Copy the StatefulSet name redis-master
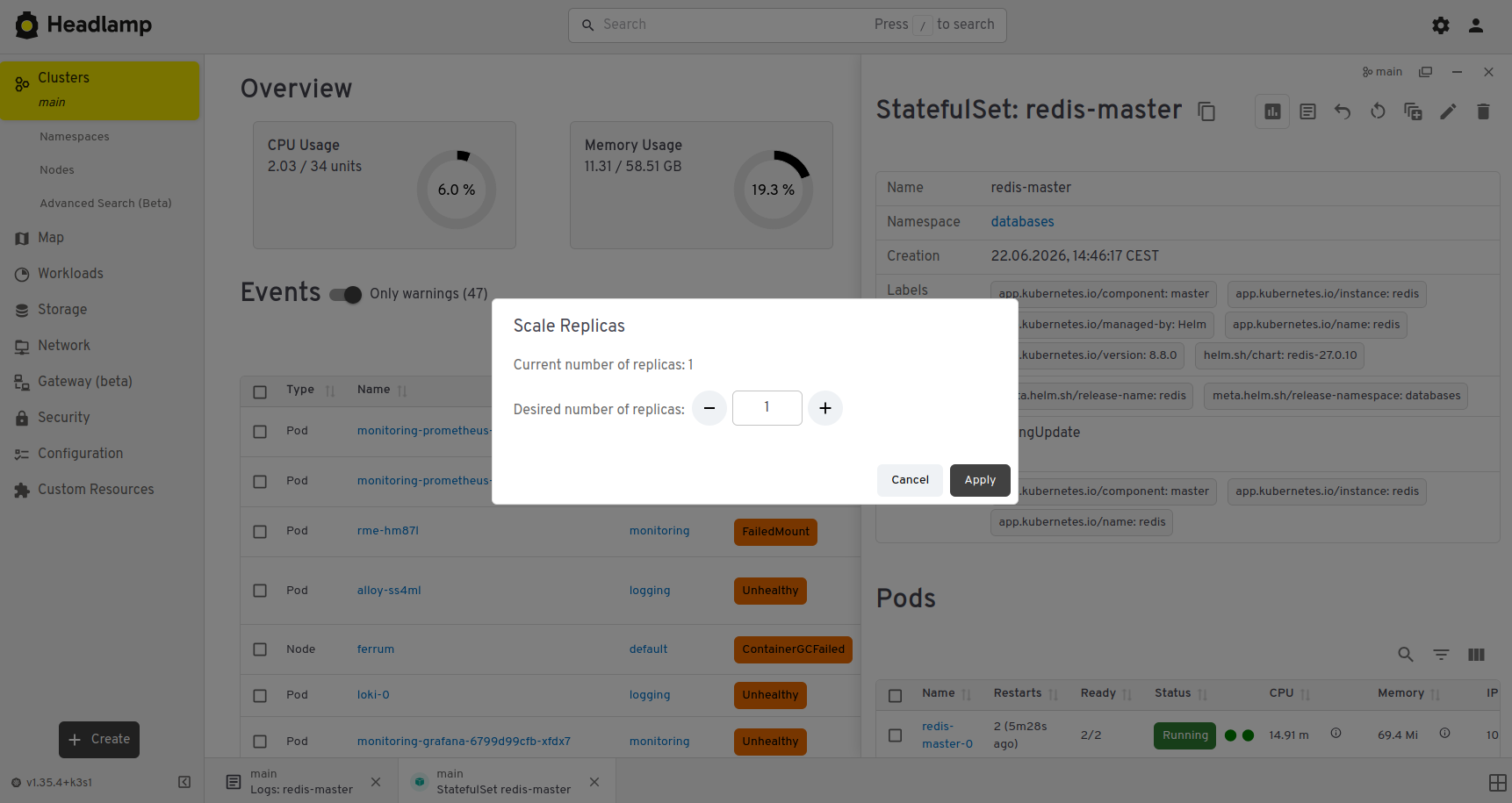This screenshot has height=803, width=1512. click(1207, 111)
